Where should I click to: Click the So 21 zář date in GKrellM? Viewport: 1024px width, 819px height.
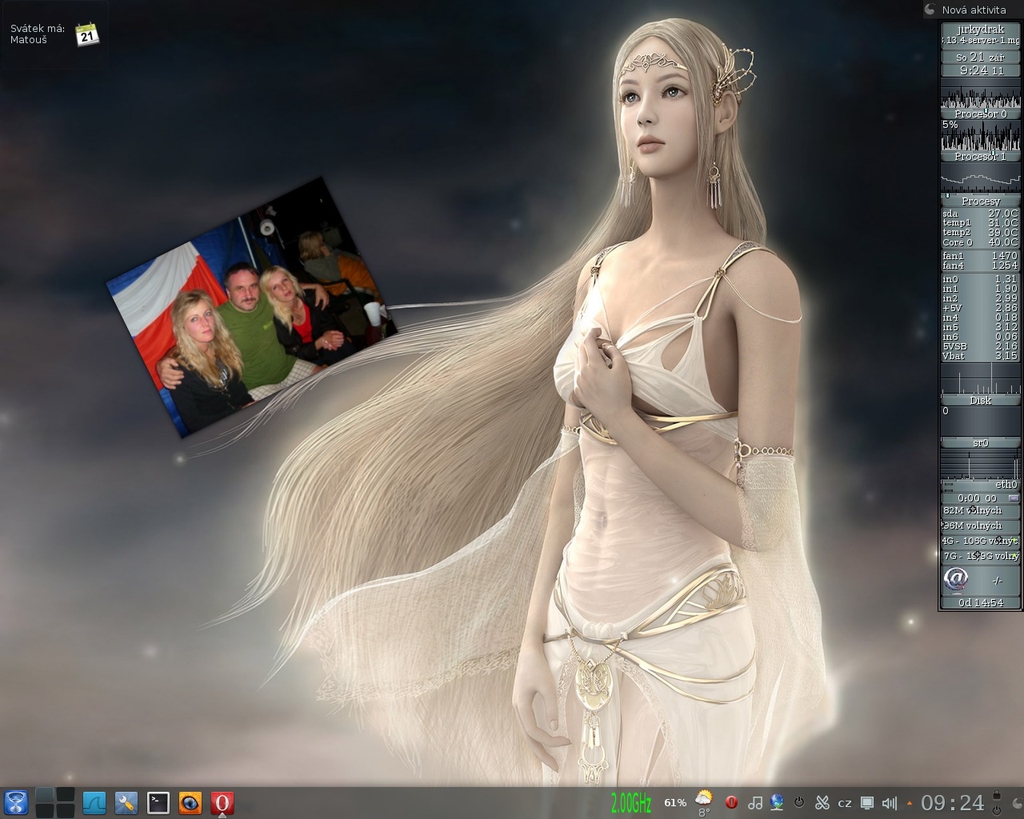980,57
